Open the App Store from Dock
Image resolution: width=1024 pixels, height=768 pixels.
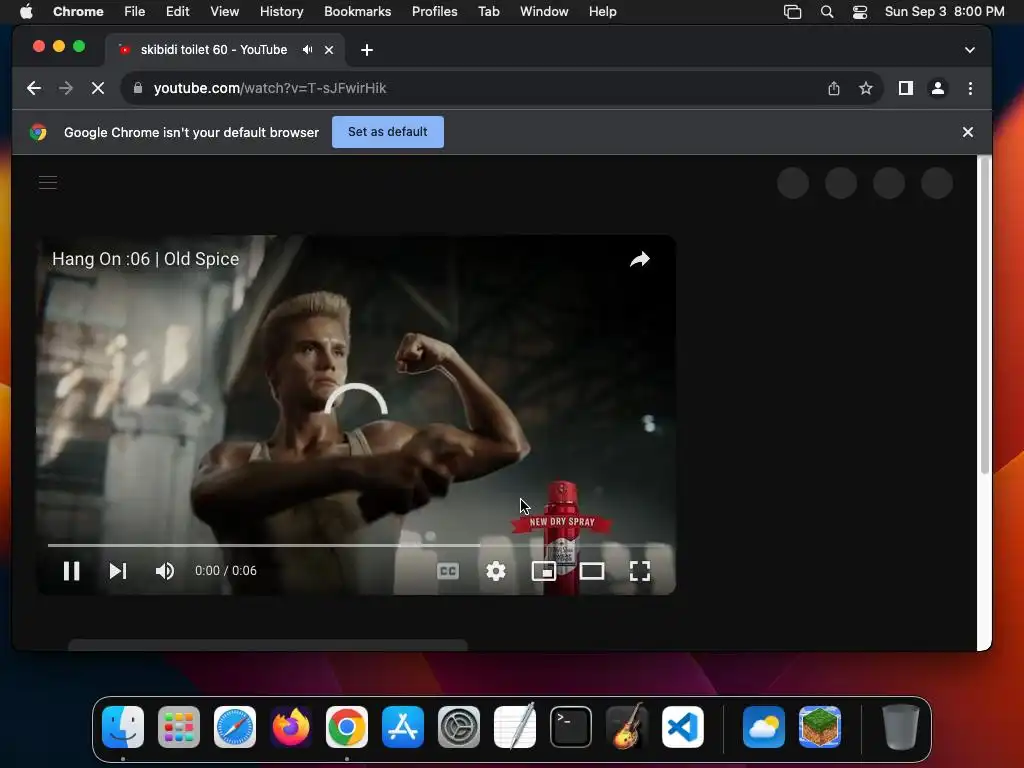[403, 727]
